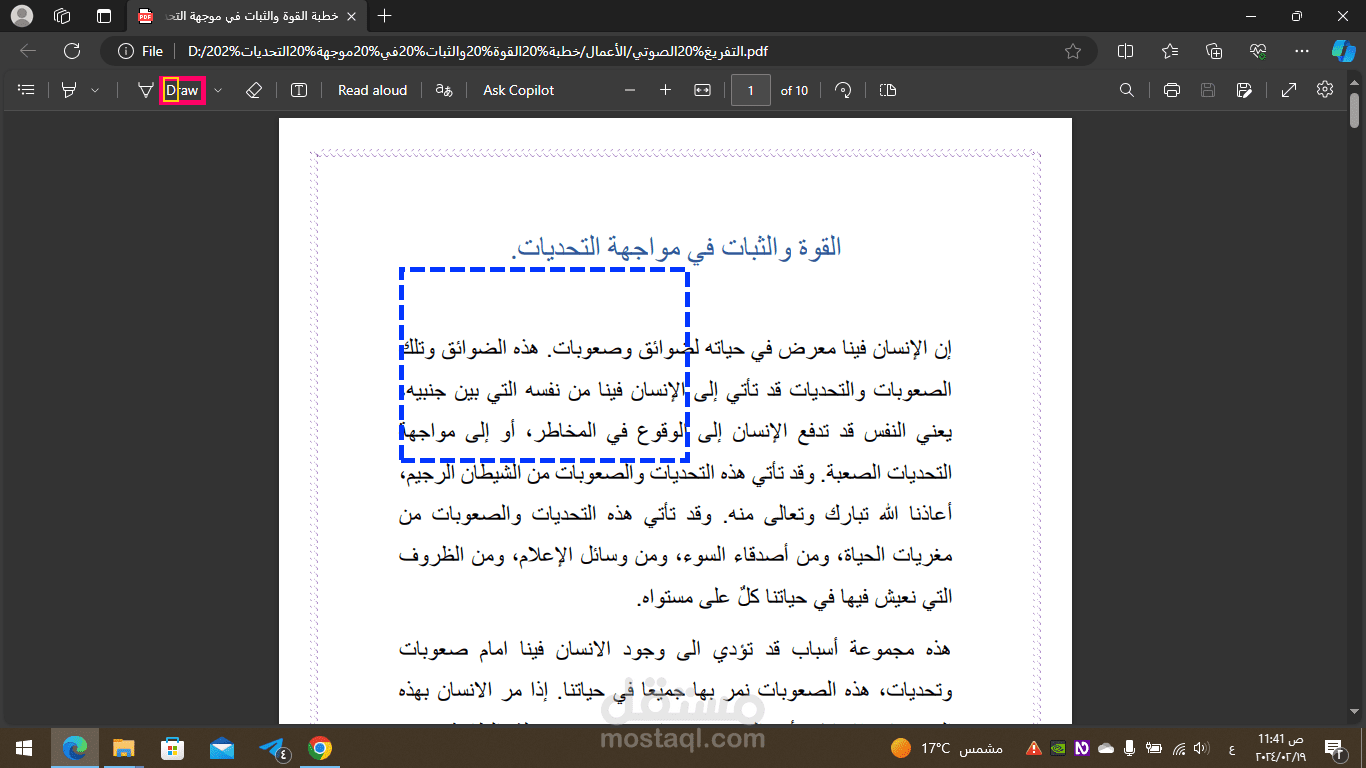This screenshot has height=768, width=1366.
Task: Open PDF toolbar settings gear
Action: coord(1325,90)
